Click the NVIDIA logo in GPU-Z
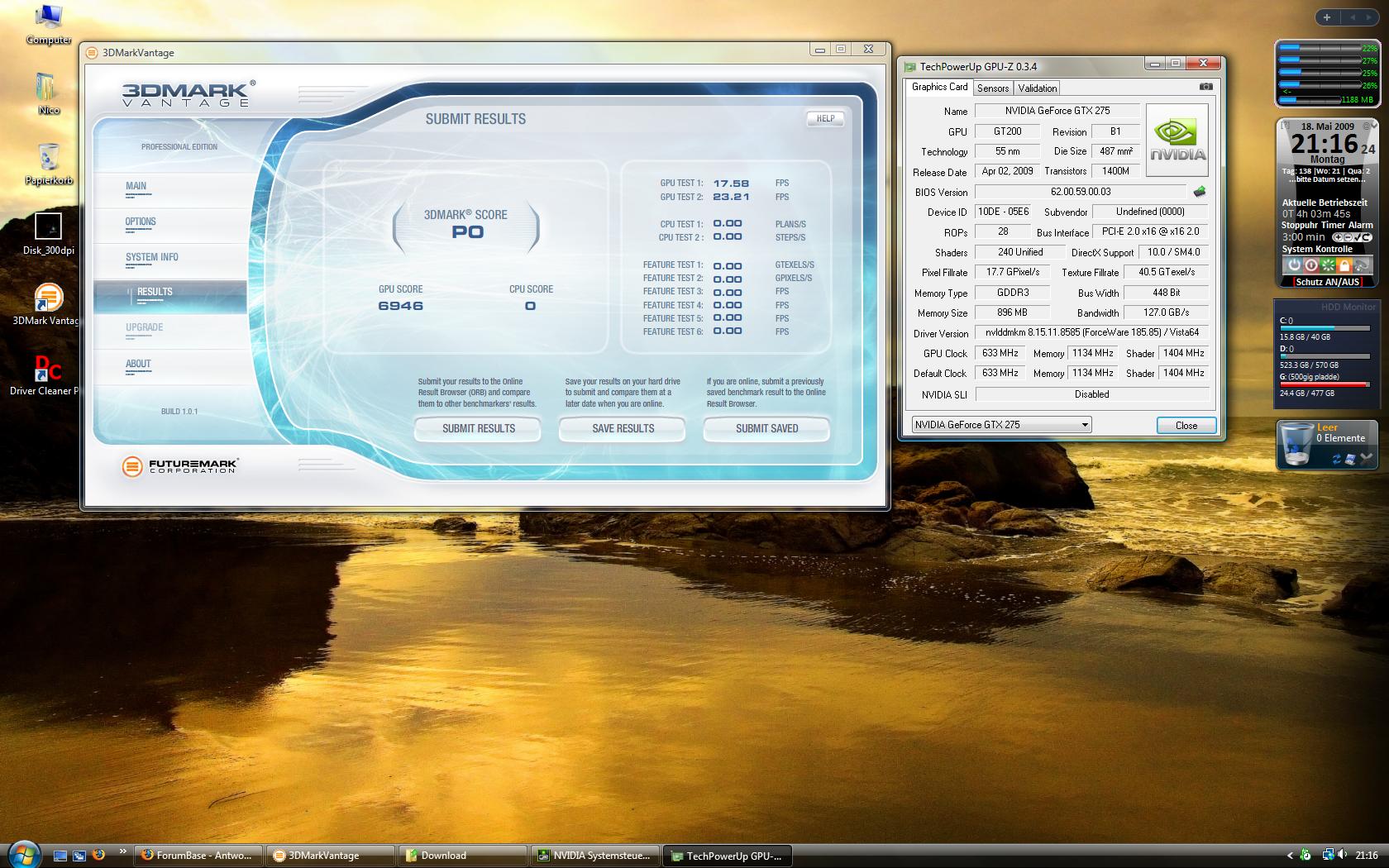The height and width of the screenshot is (868, 1389). click(1177, 140)
